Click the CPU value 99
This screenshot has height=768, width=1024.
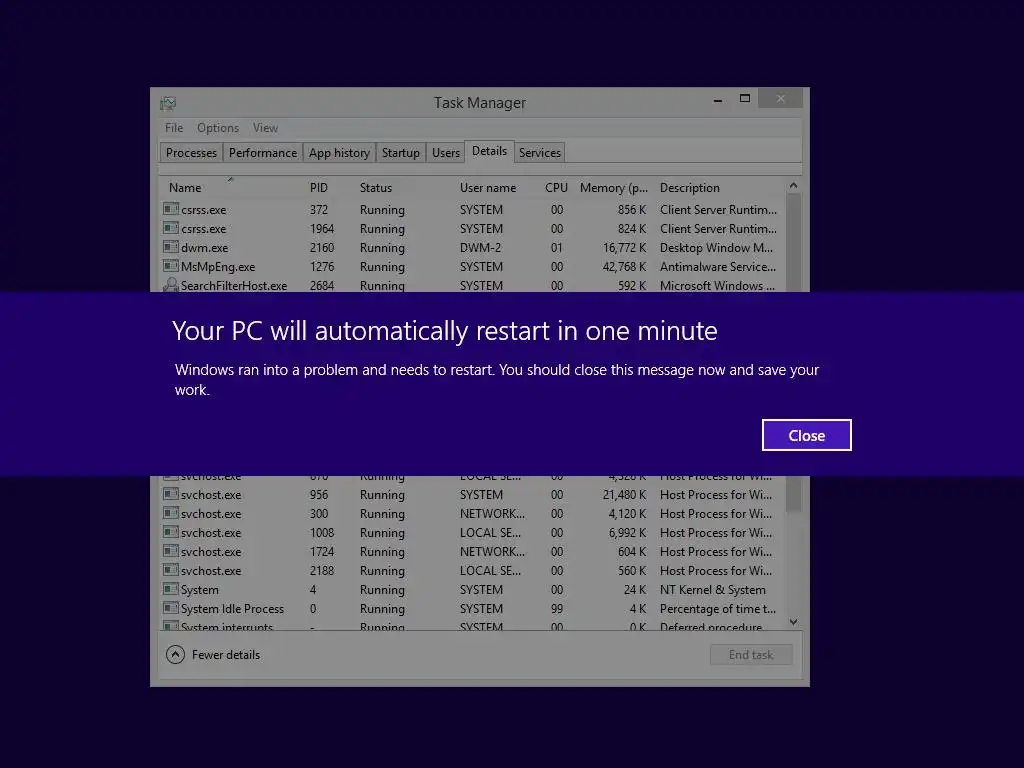click(556, 609)
